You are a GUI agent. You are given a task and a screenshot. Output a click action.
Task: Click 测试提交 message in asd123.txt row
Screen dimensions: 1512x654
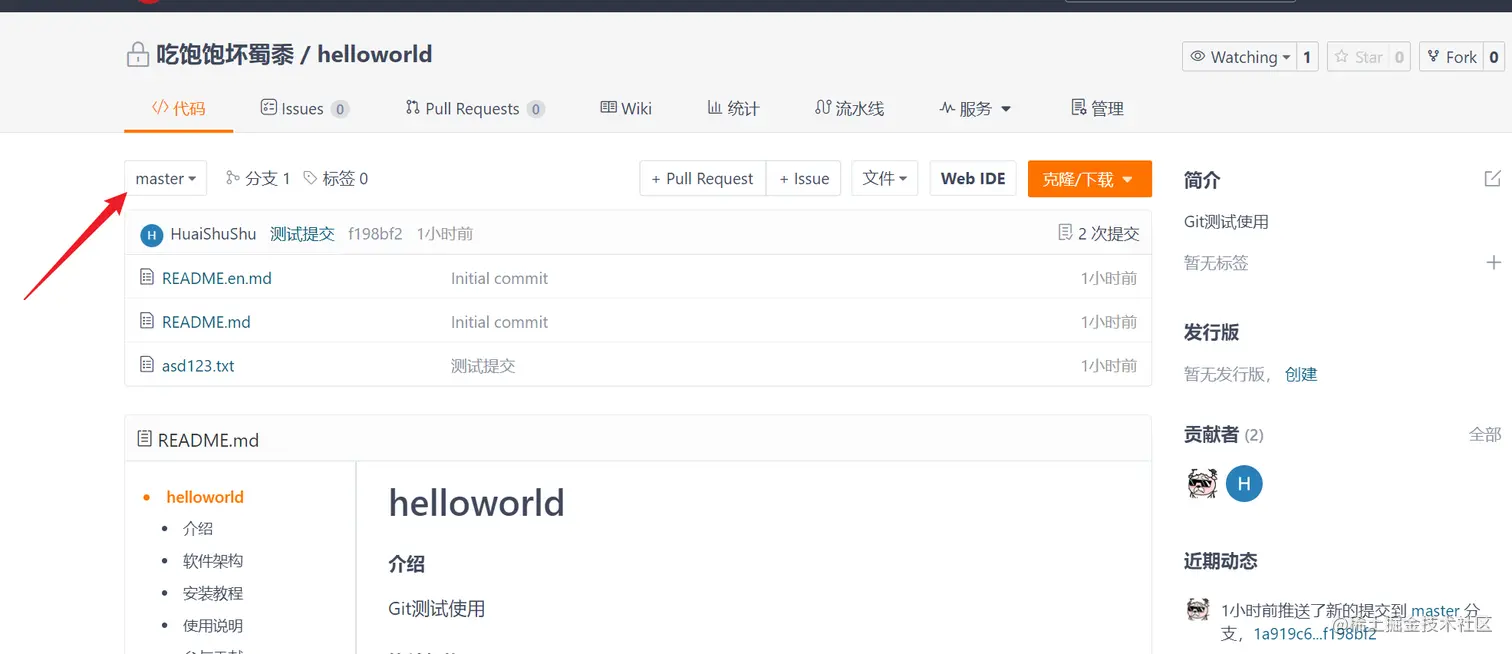click(483, 366)
